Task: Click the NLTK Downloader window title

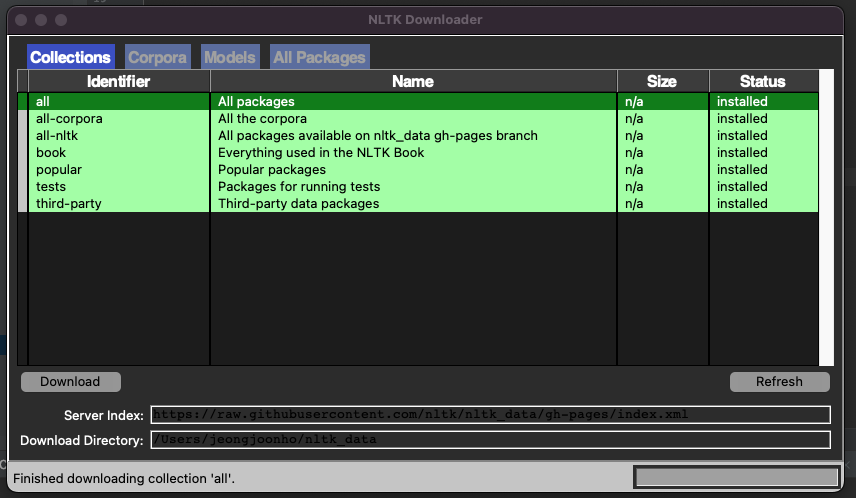Action: tap(425, 20)
